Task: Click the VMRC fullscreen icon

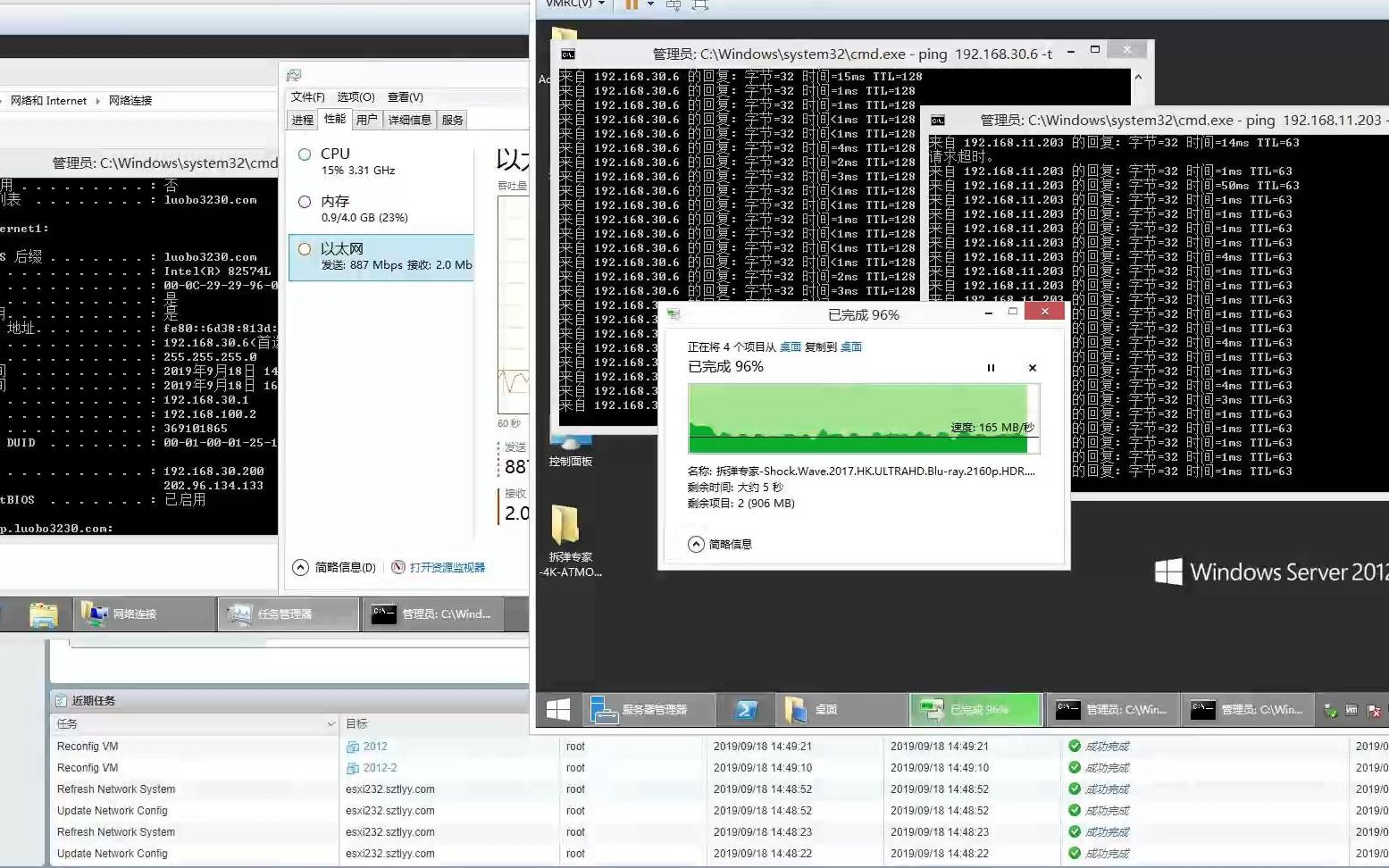Action: 700,4
